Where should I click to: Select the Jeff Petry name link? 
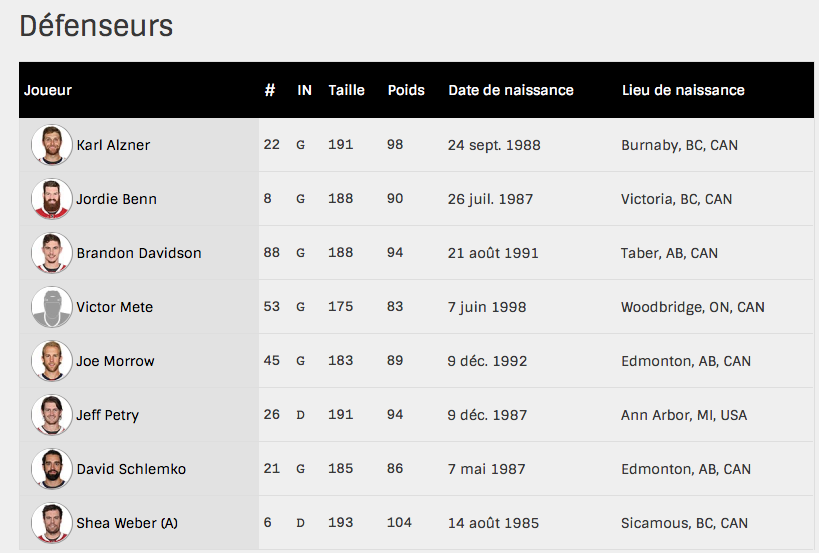[108, 415]
